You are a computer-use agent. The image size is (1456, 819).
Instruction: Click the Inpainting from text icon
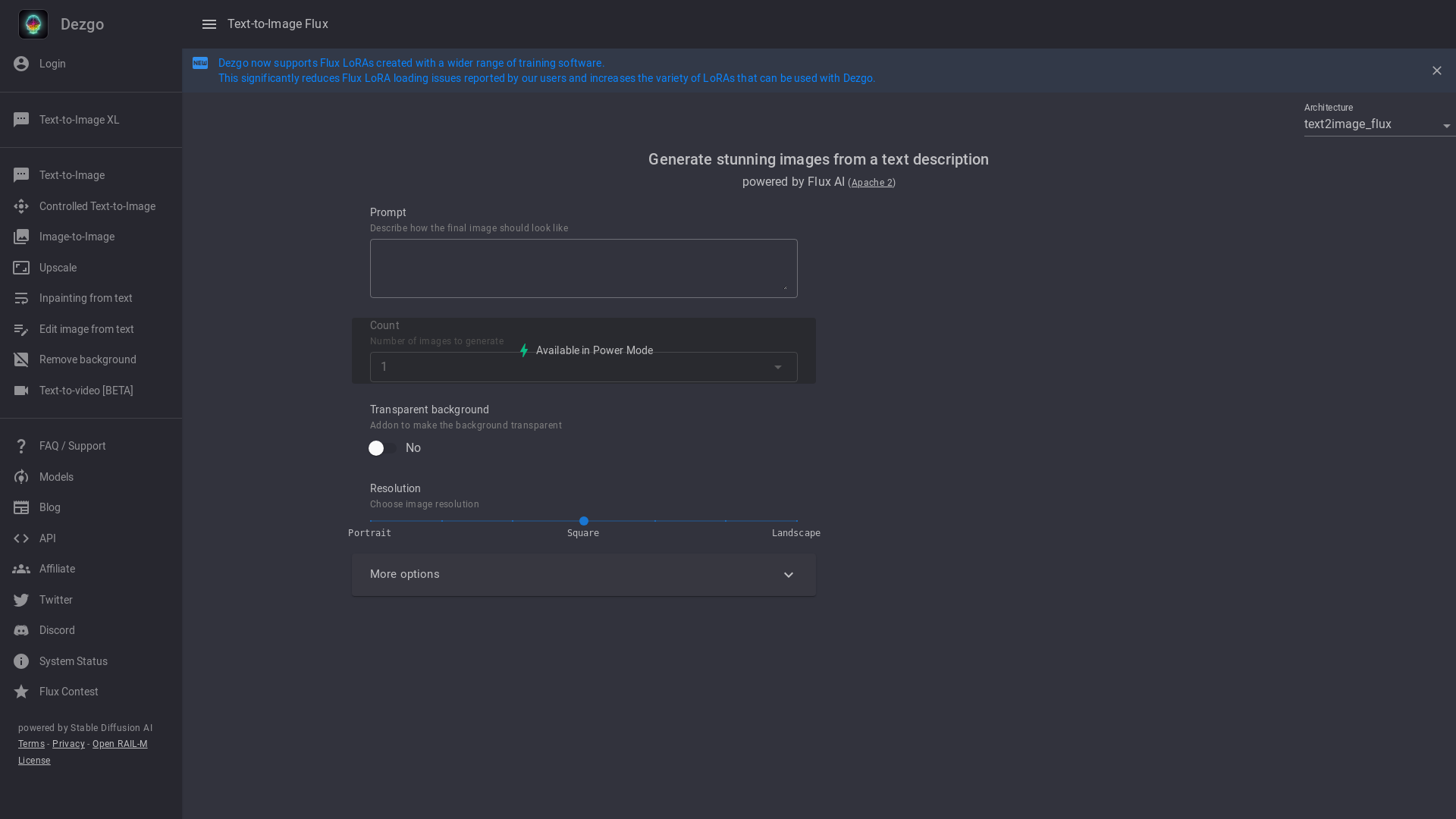coord(21,299)
